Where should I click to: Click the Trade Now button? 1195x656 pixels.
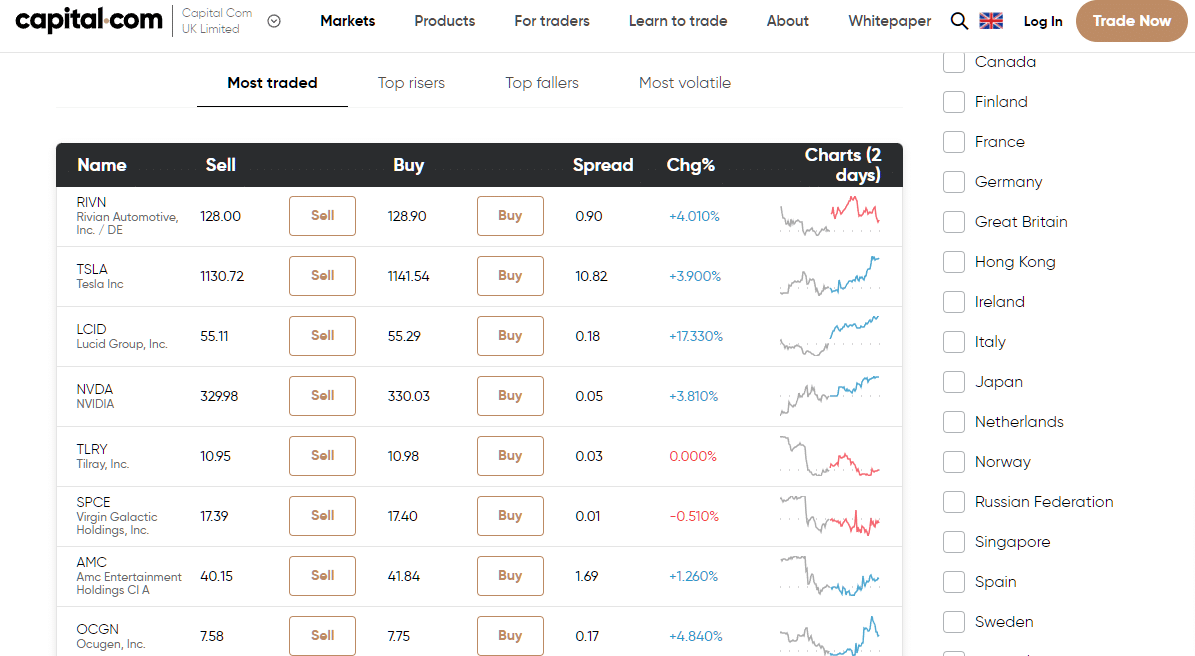[1132, 21]
